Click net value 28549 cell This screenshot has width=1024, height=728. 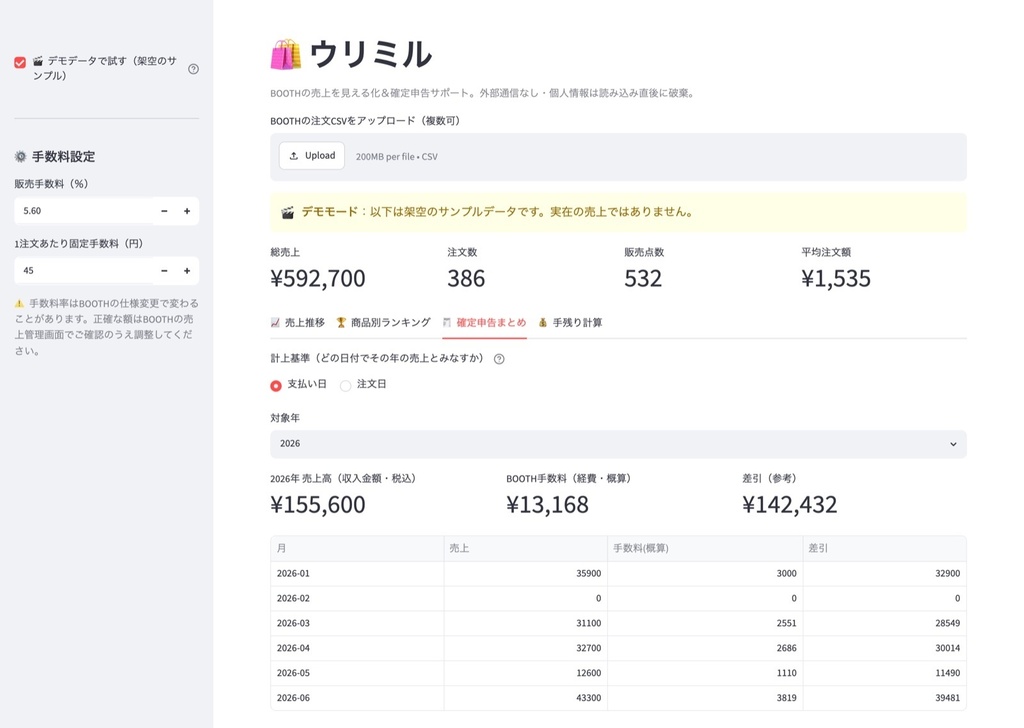pyautogui.click(x=884, y=623)
